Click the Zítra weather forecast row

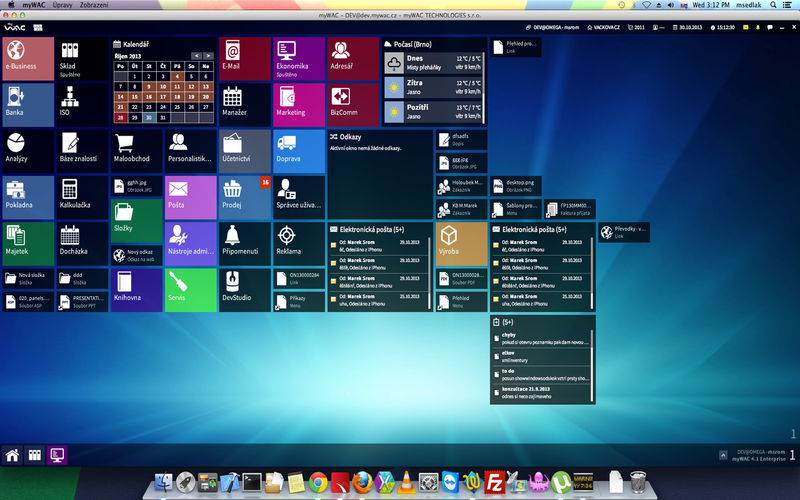pyautogui.click(x=433, y=87)
